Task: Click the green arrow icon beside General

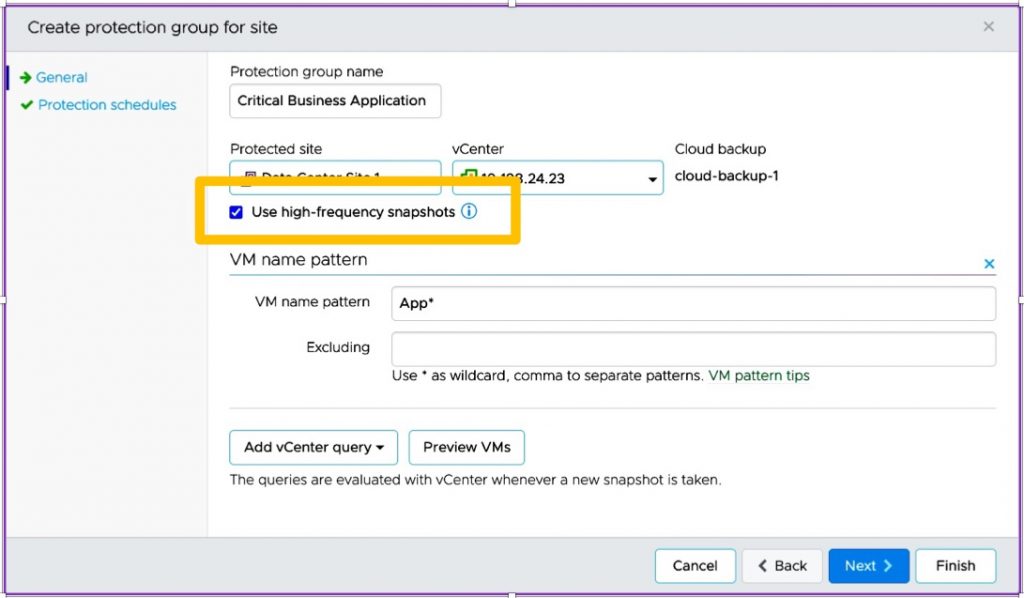Action: point(25,77)
